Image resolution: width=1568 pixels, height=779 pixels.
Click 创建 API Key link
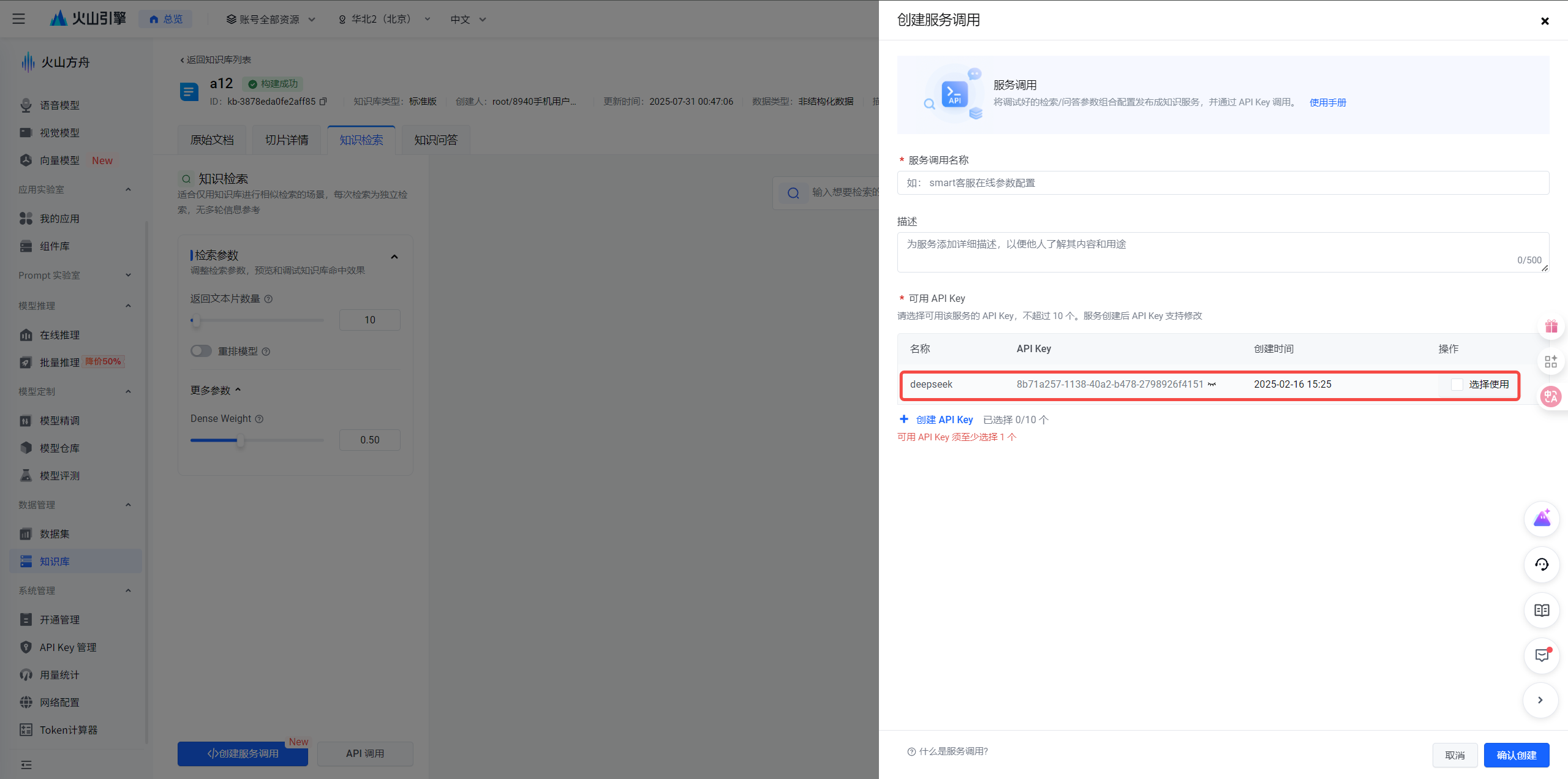[936, 420]
